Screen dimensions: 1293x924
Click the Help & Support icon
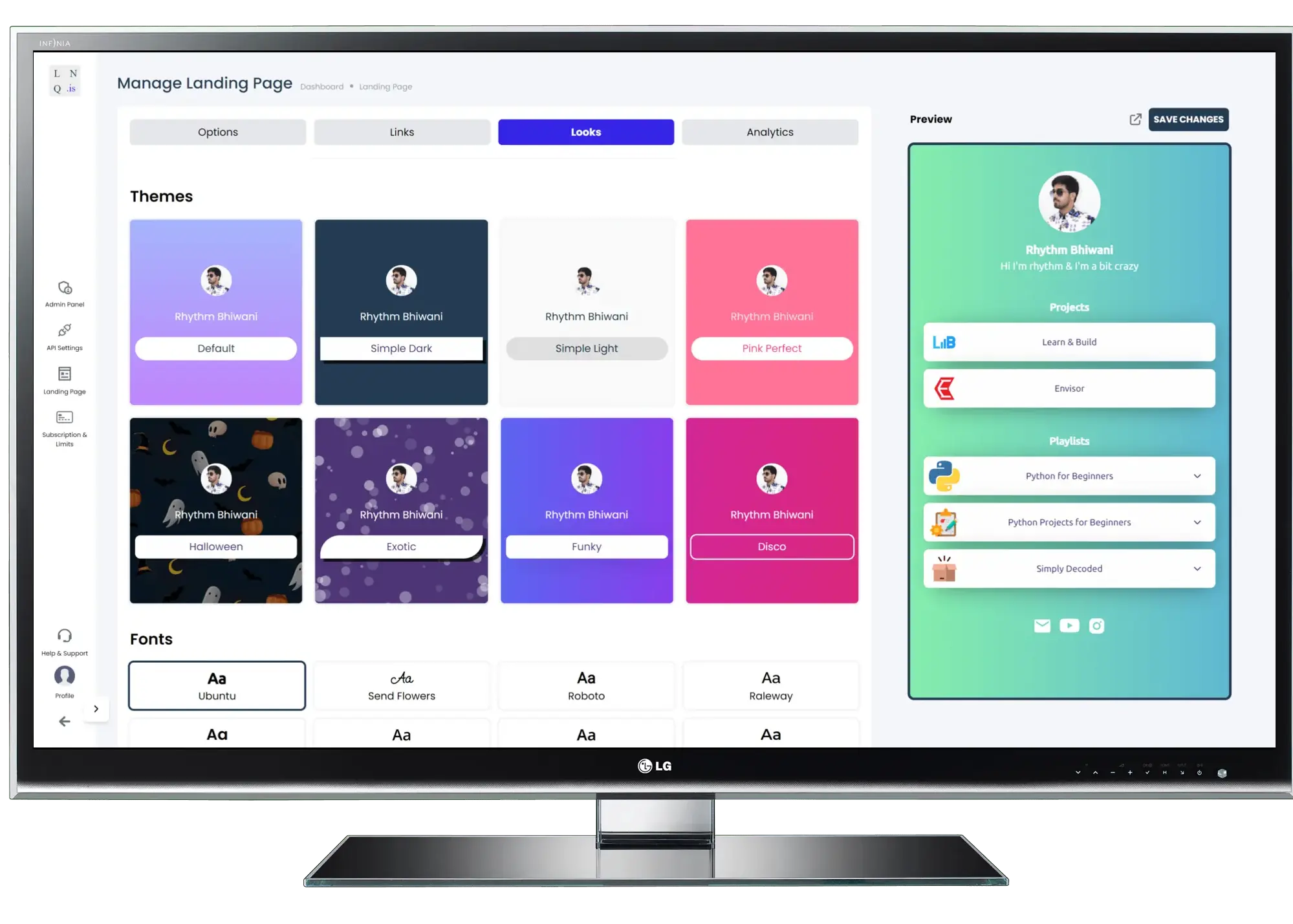pyautogui.click(x=64, y=635)
